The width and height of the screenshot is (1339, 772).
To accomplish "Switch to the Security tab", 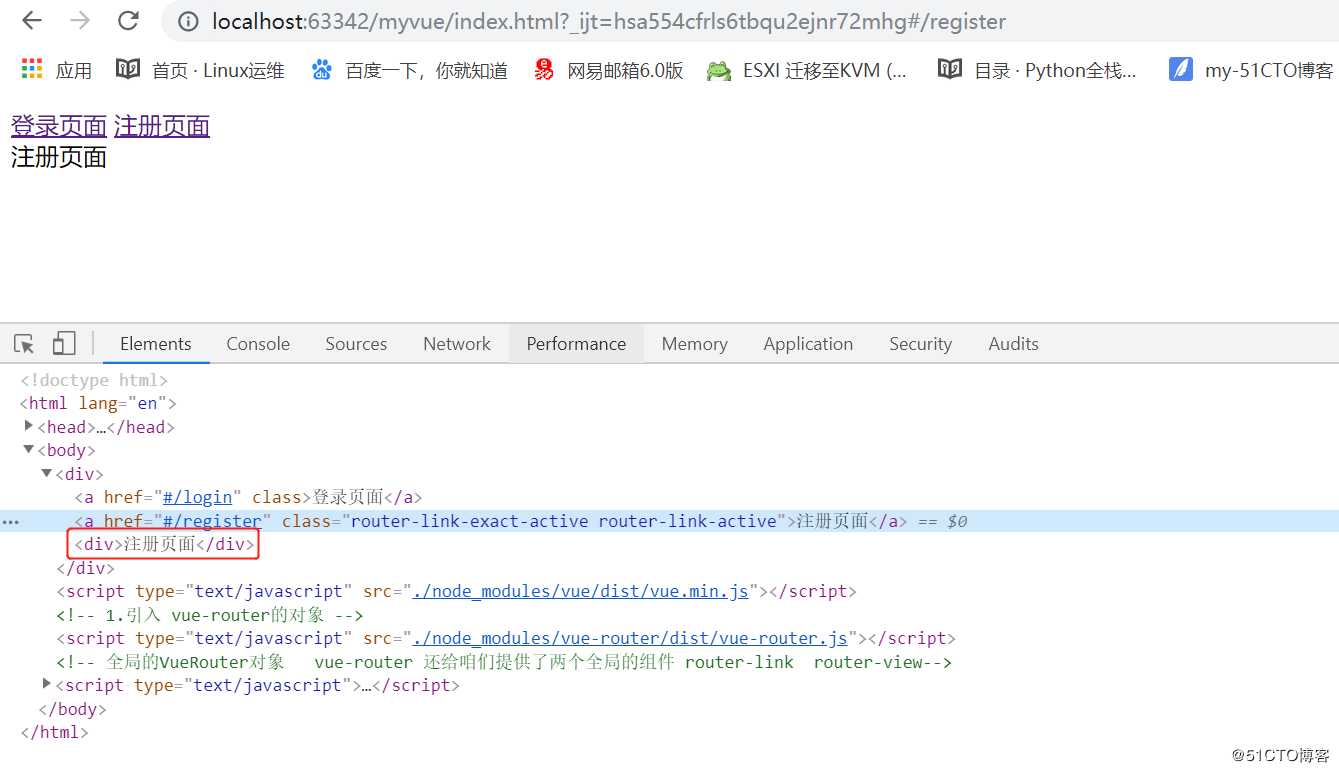I will point(920,344).
